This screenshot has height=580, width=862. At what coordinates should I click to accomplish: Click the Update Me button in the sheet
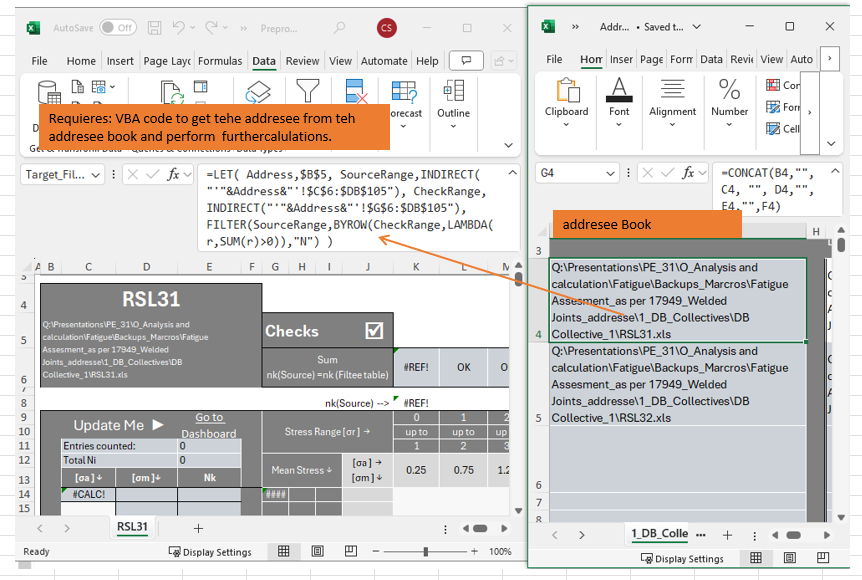[x=118, y=425]
